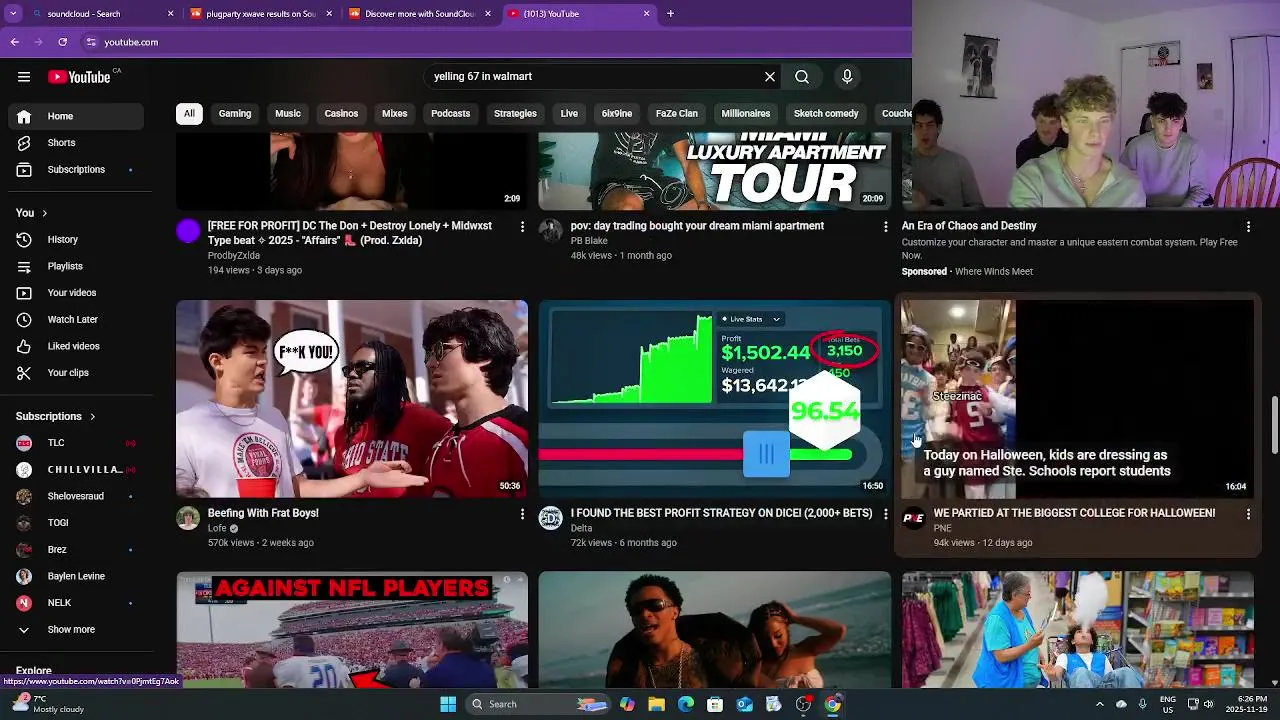Screen dimensions: 1280x720
Task: Open Playlists in sidebar
Action: [x=76, y=266]
